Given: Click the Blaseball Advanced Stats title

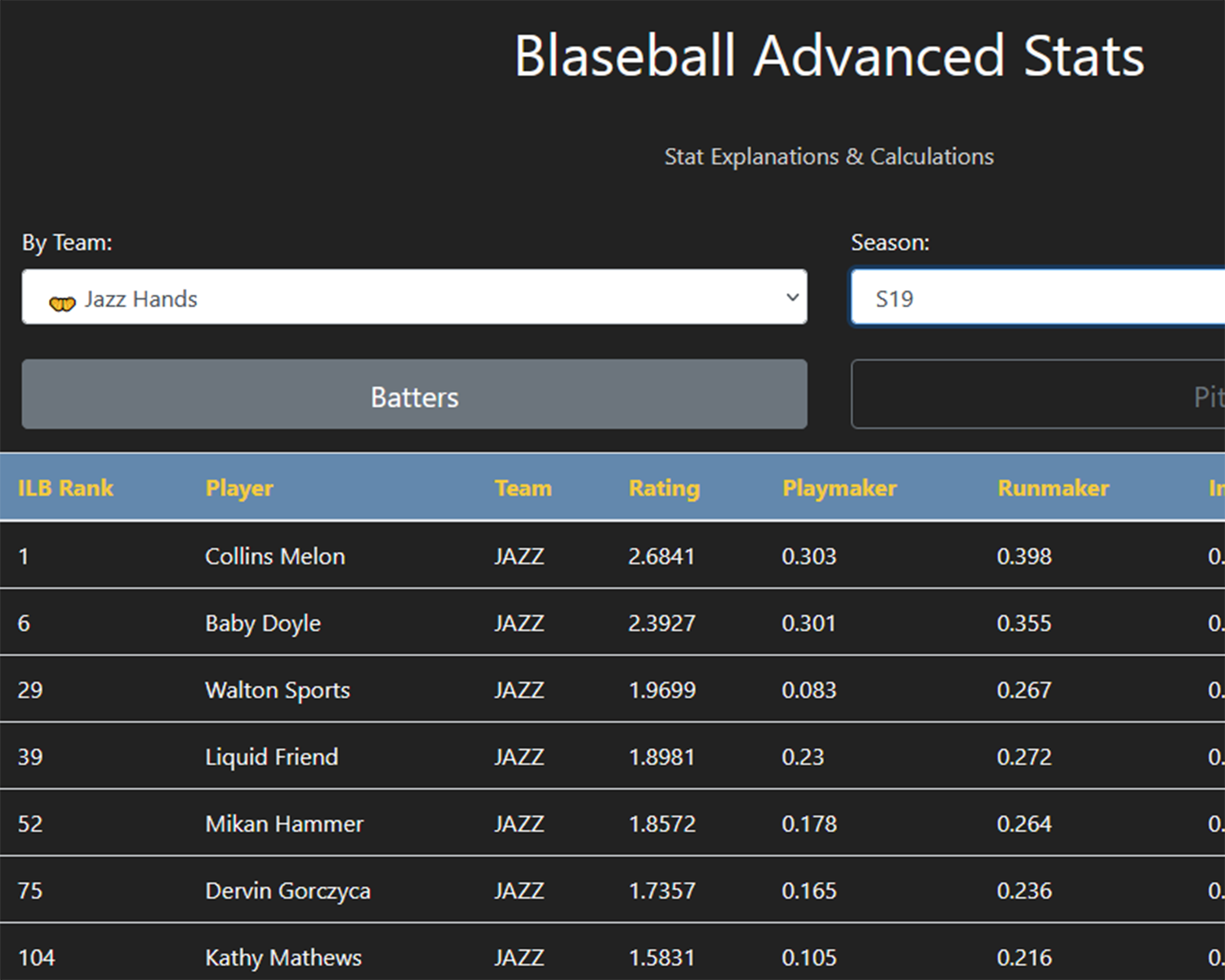Looking at the screenshot, I should (x=828, y=56).
